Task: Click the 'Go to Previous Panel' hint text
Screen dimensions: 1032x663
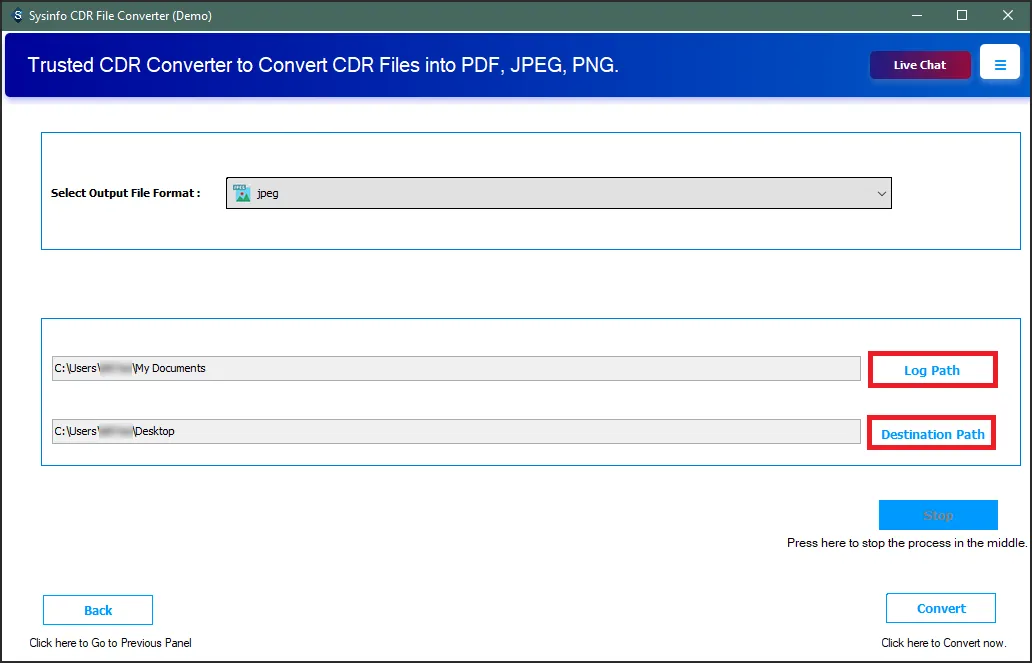Action: coord(110,643)
